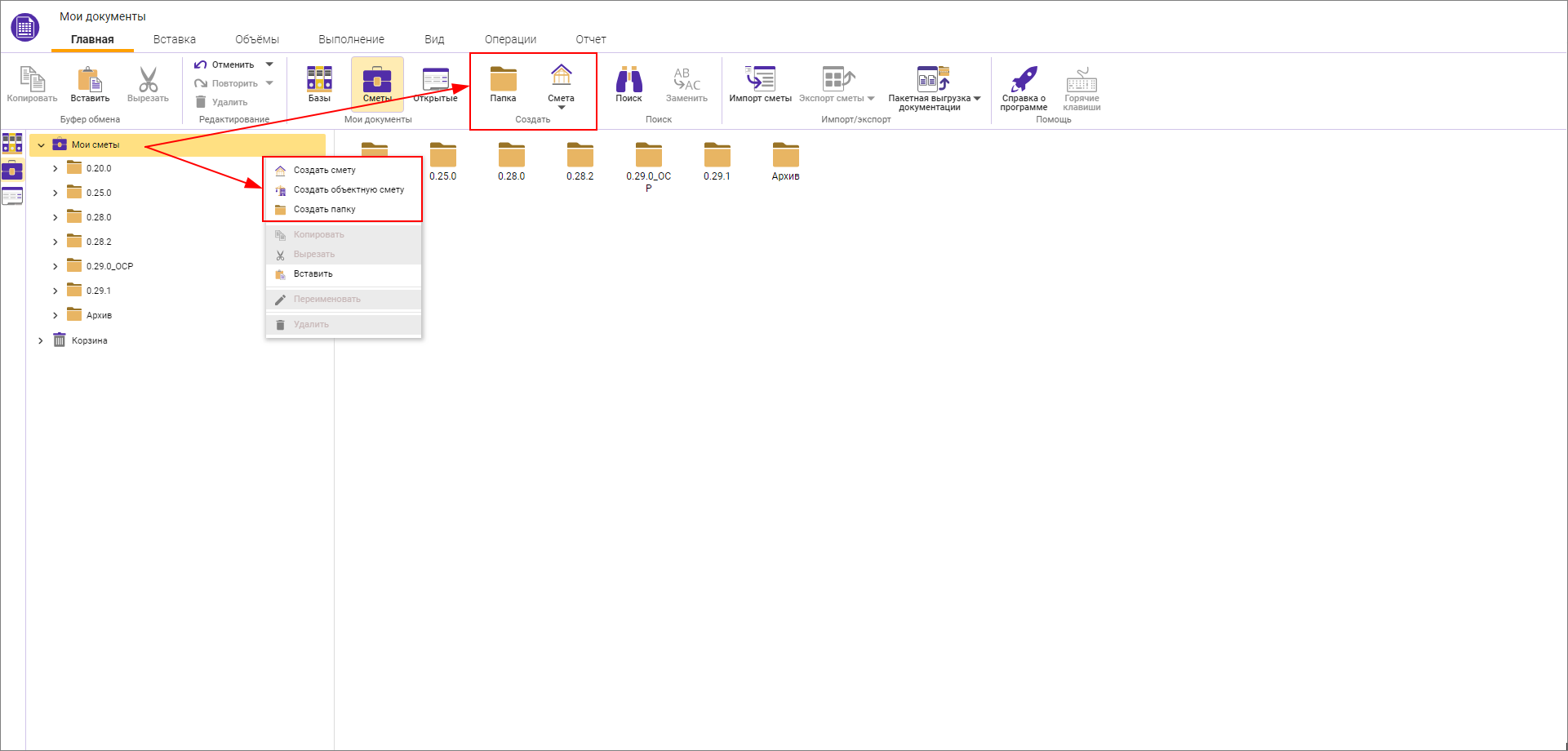
Task: Click the bases icon in left sidebar
Action: point(12,144)
